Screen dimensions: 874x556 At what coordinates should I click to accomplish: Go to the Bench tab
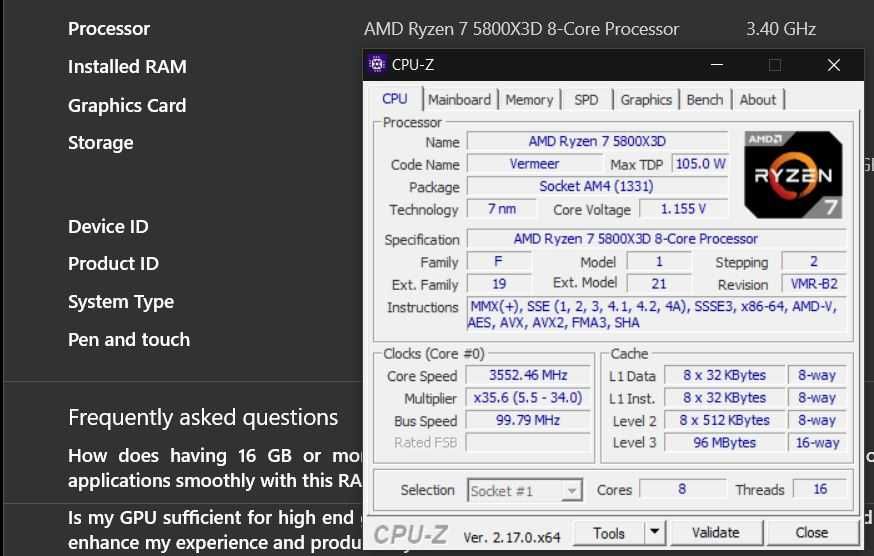[705, 100]
